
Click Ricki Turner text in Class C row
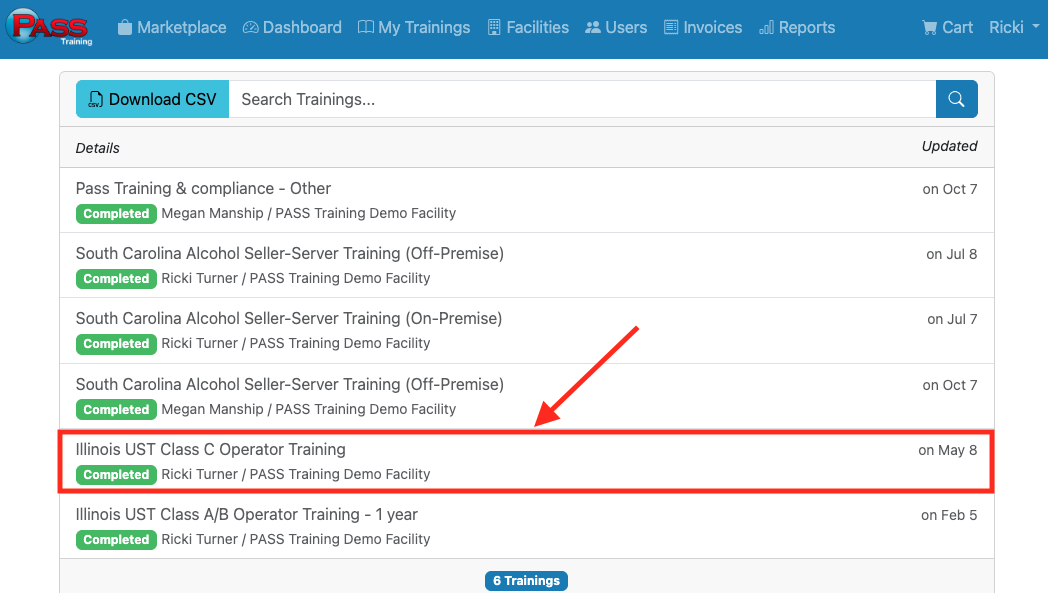coord(199,474)
